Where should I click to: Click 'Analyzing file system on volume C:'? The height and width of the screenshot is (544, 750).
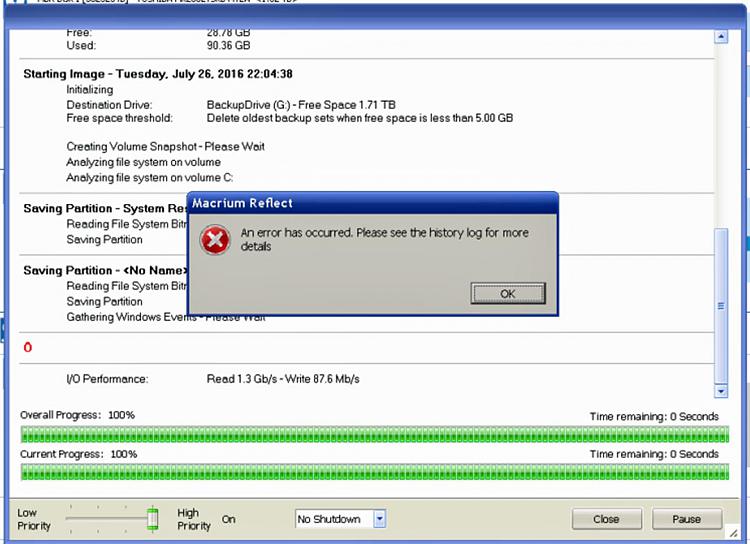pos(150,178)
